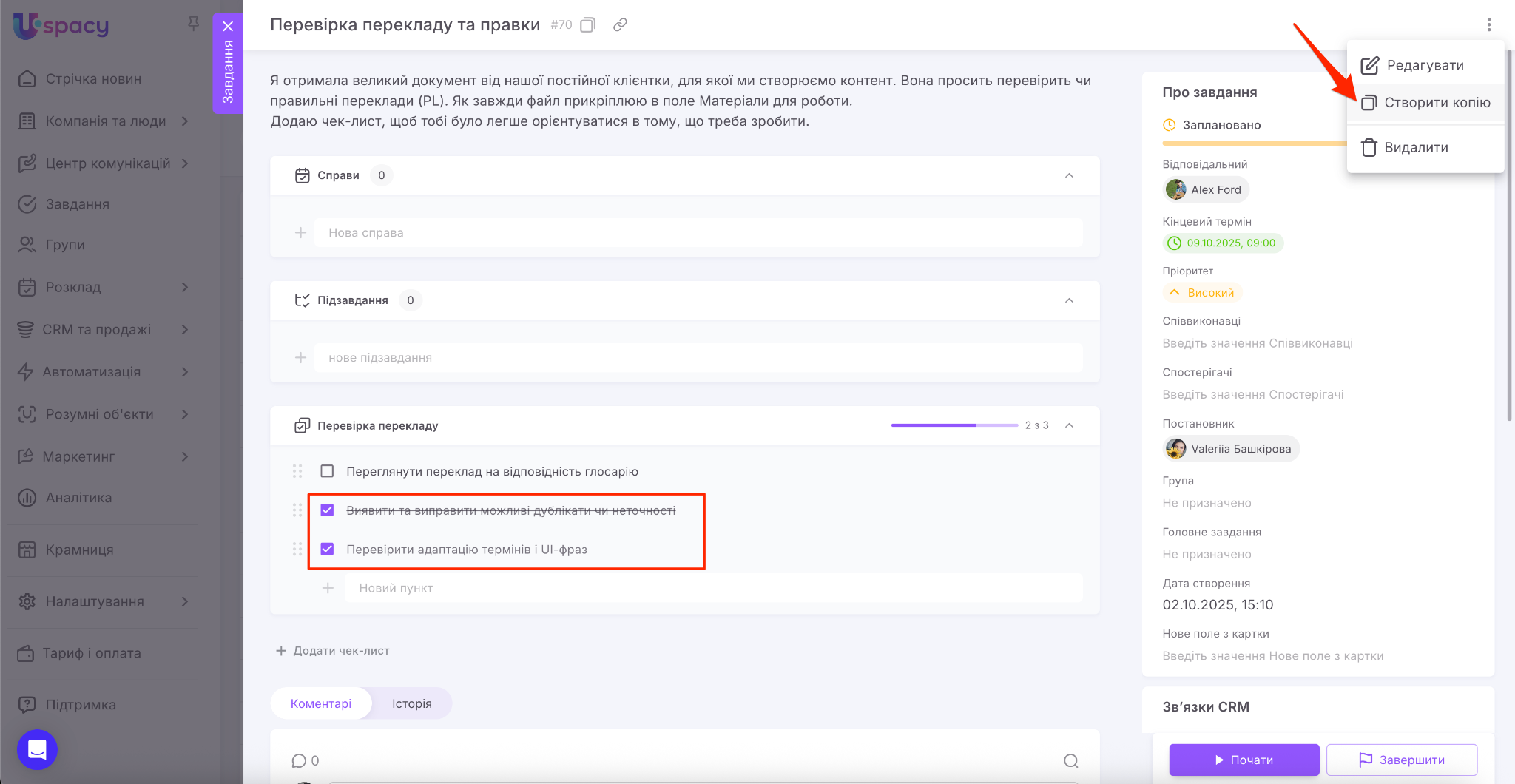Uncheck the duplicates and inaccuracies item
The width and height of the screenshot is (1515, 784).
click(x=327, y=510)
